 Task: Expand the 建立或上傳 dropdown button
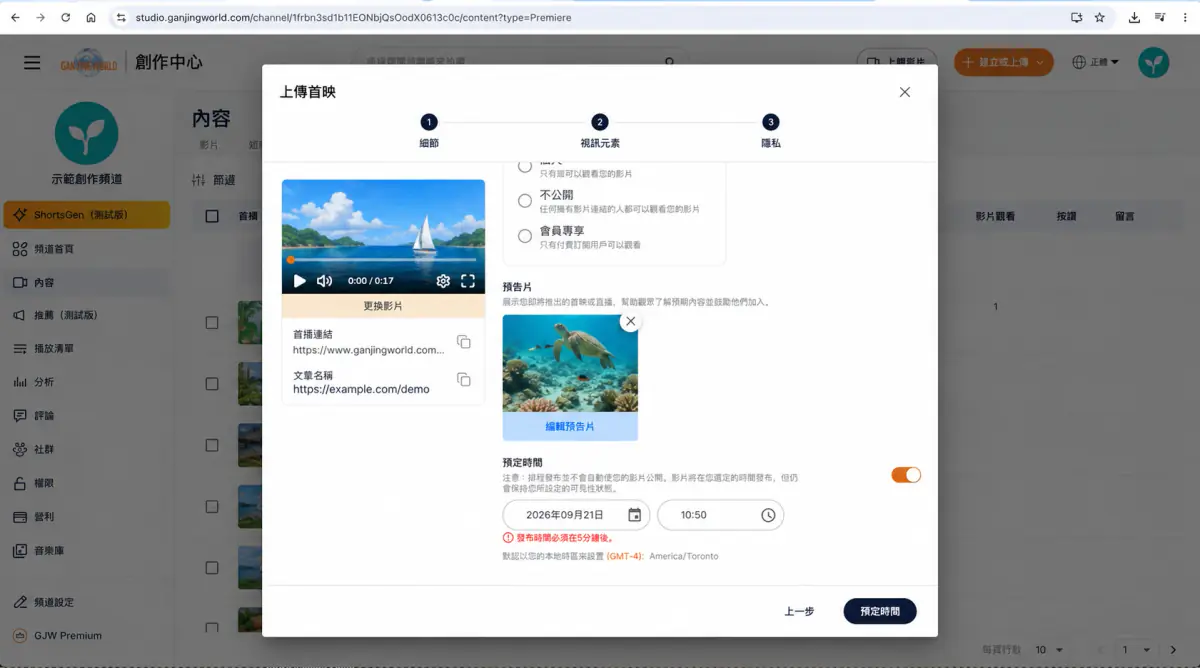pos(1003,62)
